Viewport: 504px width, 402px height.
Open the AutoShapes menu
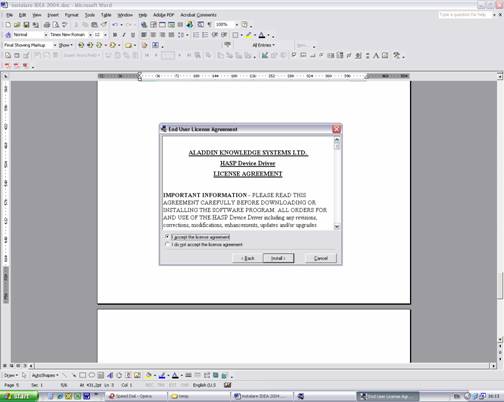tap(45, 375)
